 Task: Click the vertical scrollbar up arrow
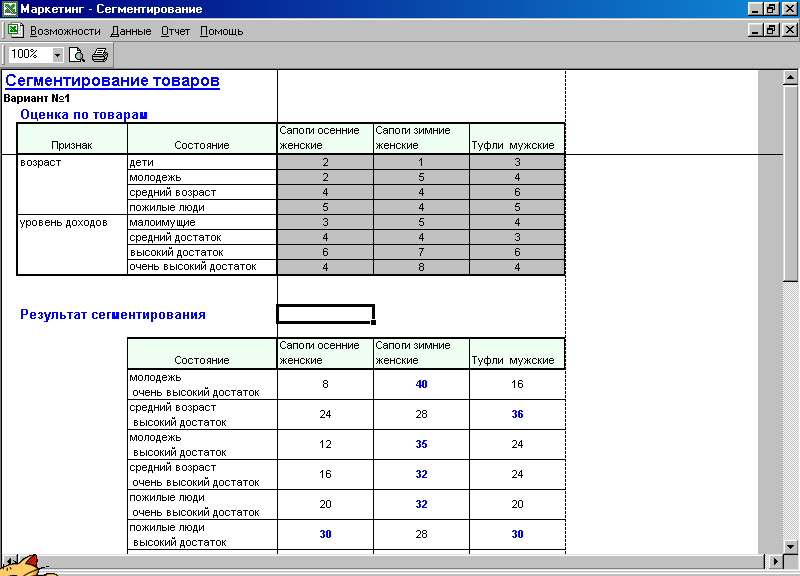[x=790, y=78]
